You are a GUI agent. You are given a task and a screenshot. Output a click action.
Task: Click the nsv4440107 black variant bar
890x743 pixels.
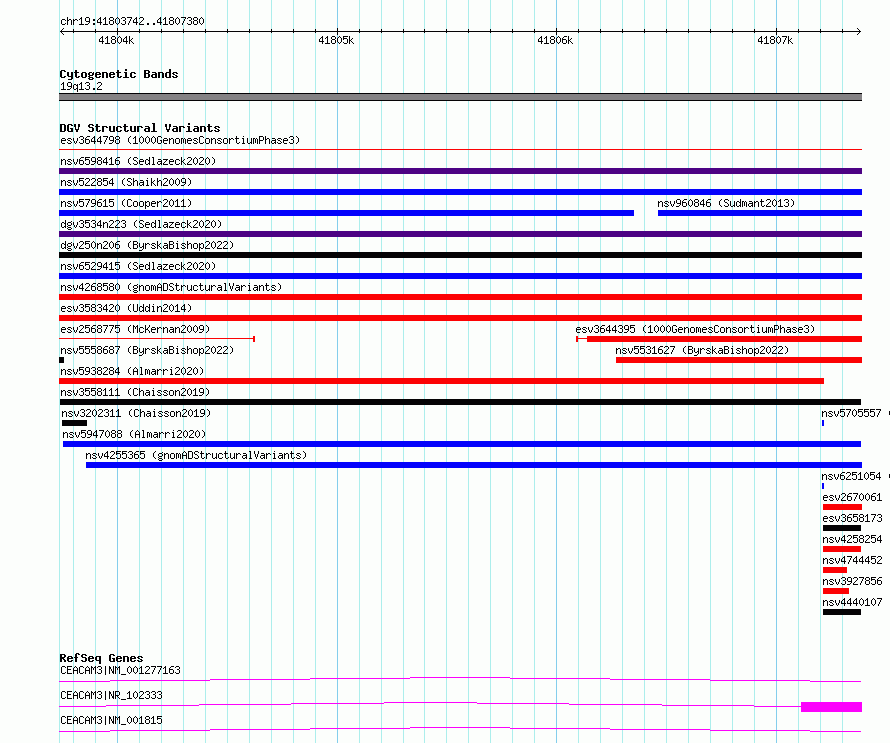[842, 612]
